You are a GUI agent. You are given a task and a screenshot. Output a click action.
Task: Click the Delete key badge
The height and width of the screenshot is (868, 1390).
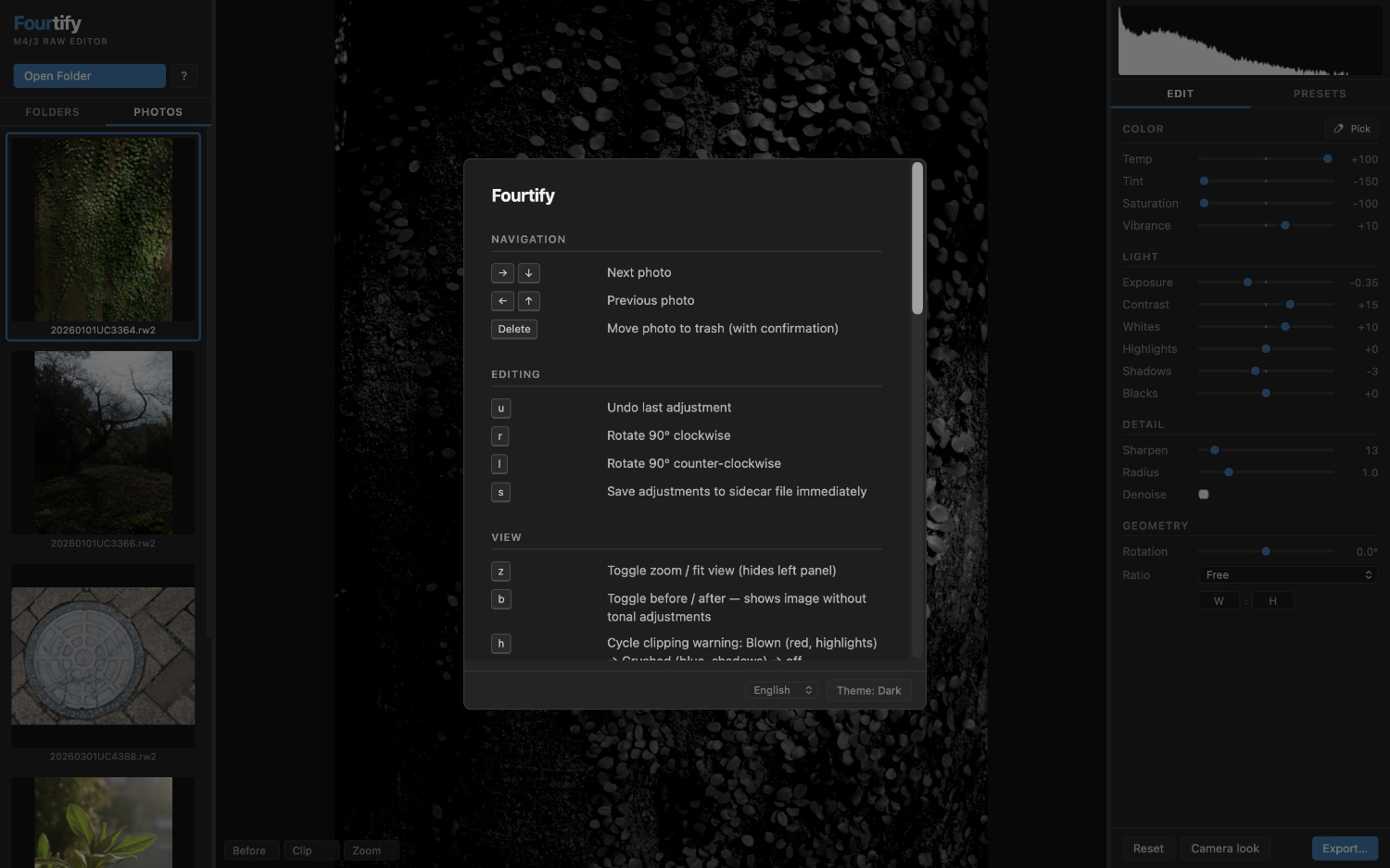(514, 329)
